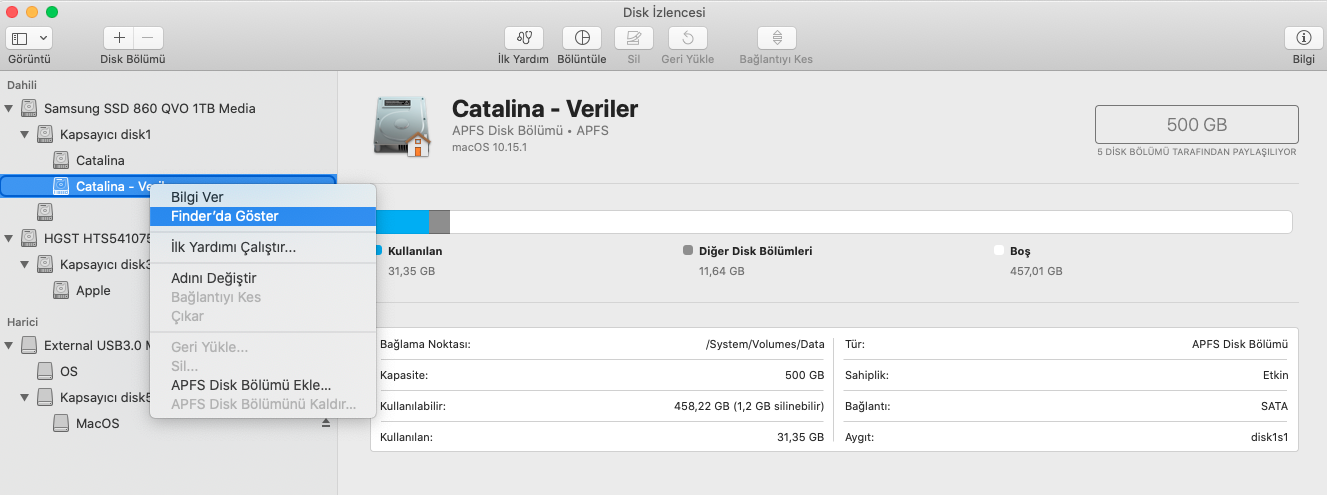Click the minus remove volume button
The height and width of the screenshot is (495, 1327).
pos(148,38)
